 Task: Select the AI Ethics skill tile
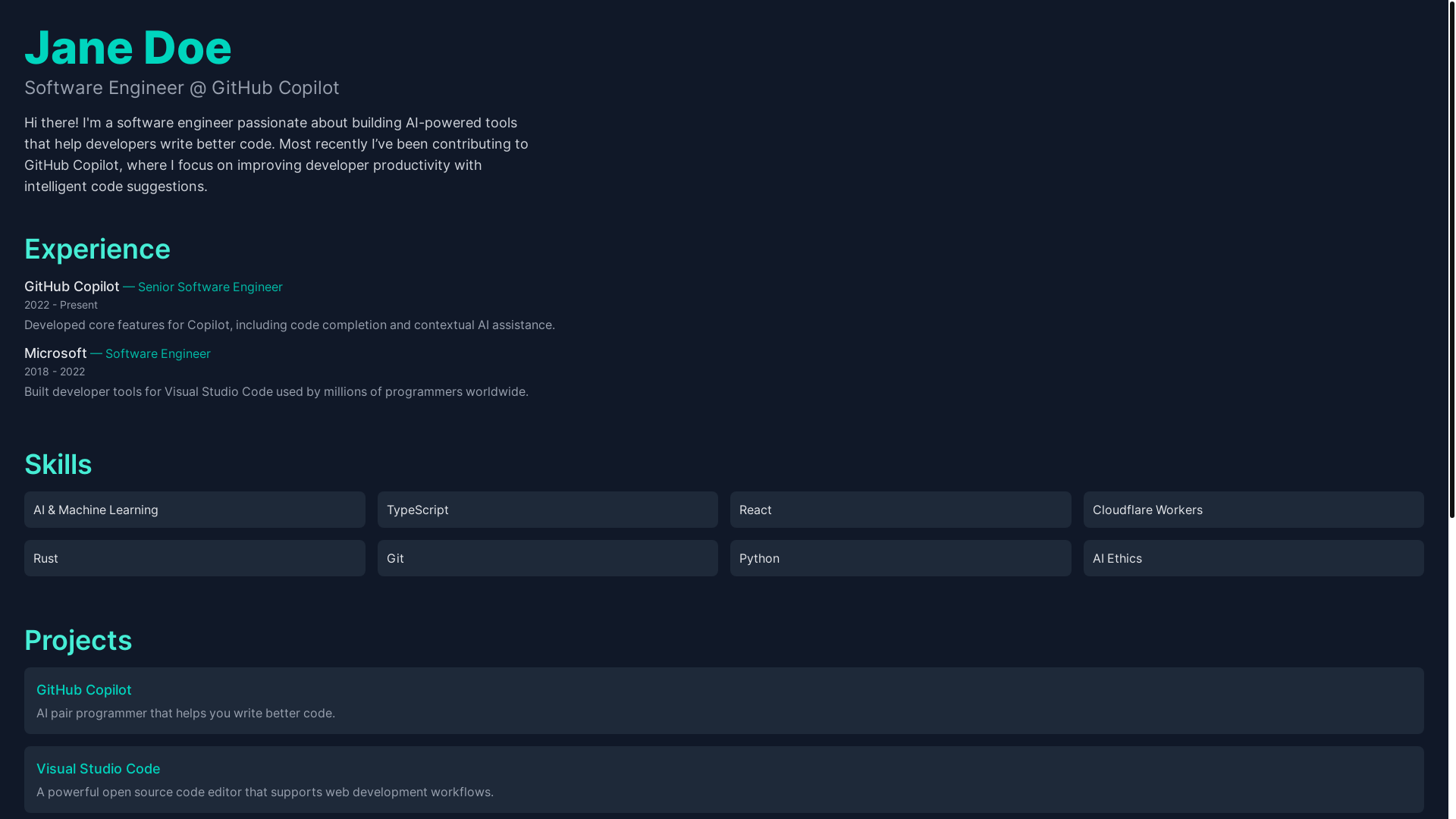point(1254,558)
